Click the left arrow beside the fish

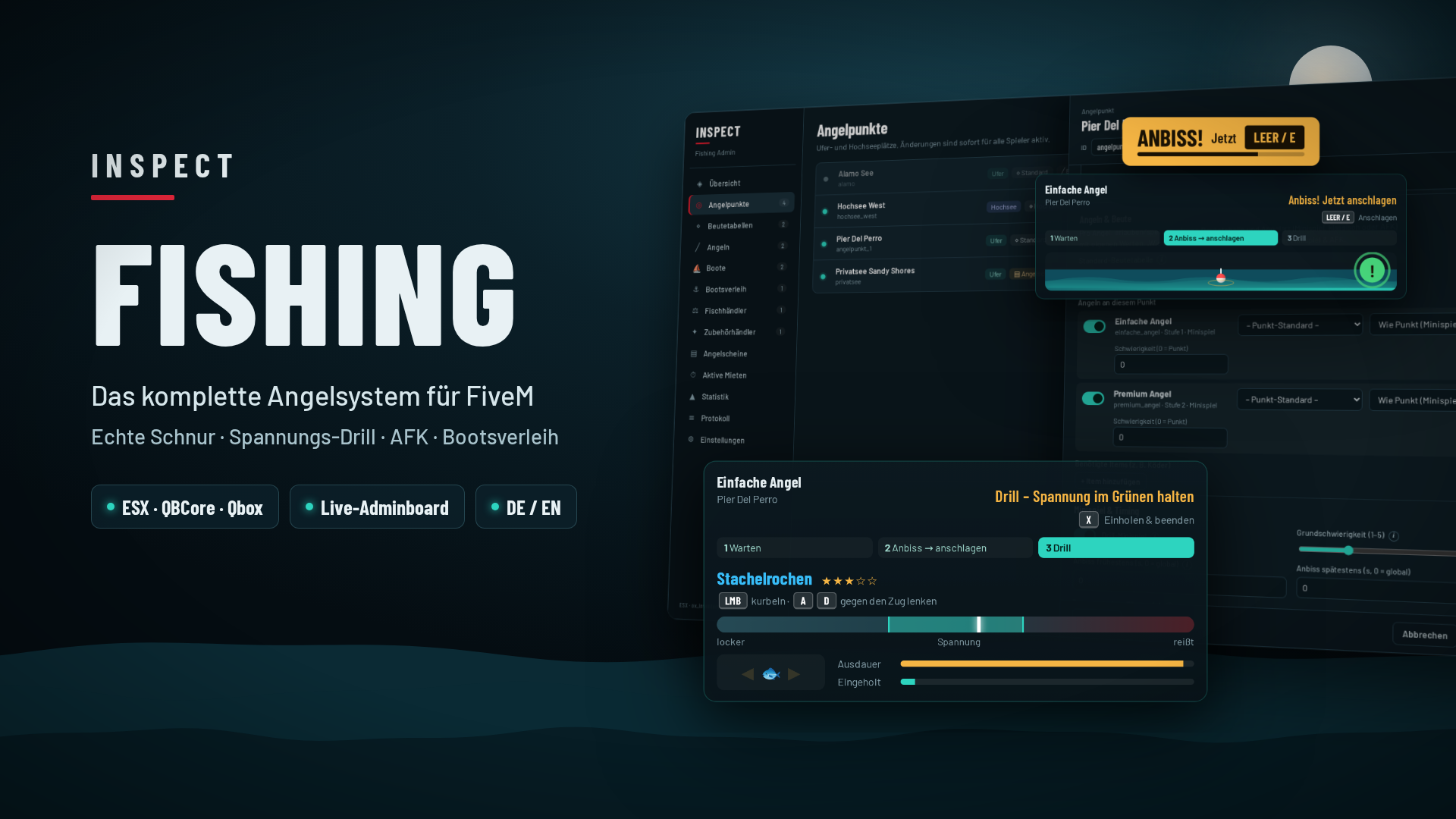(x=748, y=674)
